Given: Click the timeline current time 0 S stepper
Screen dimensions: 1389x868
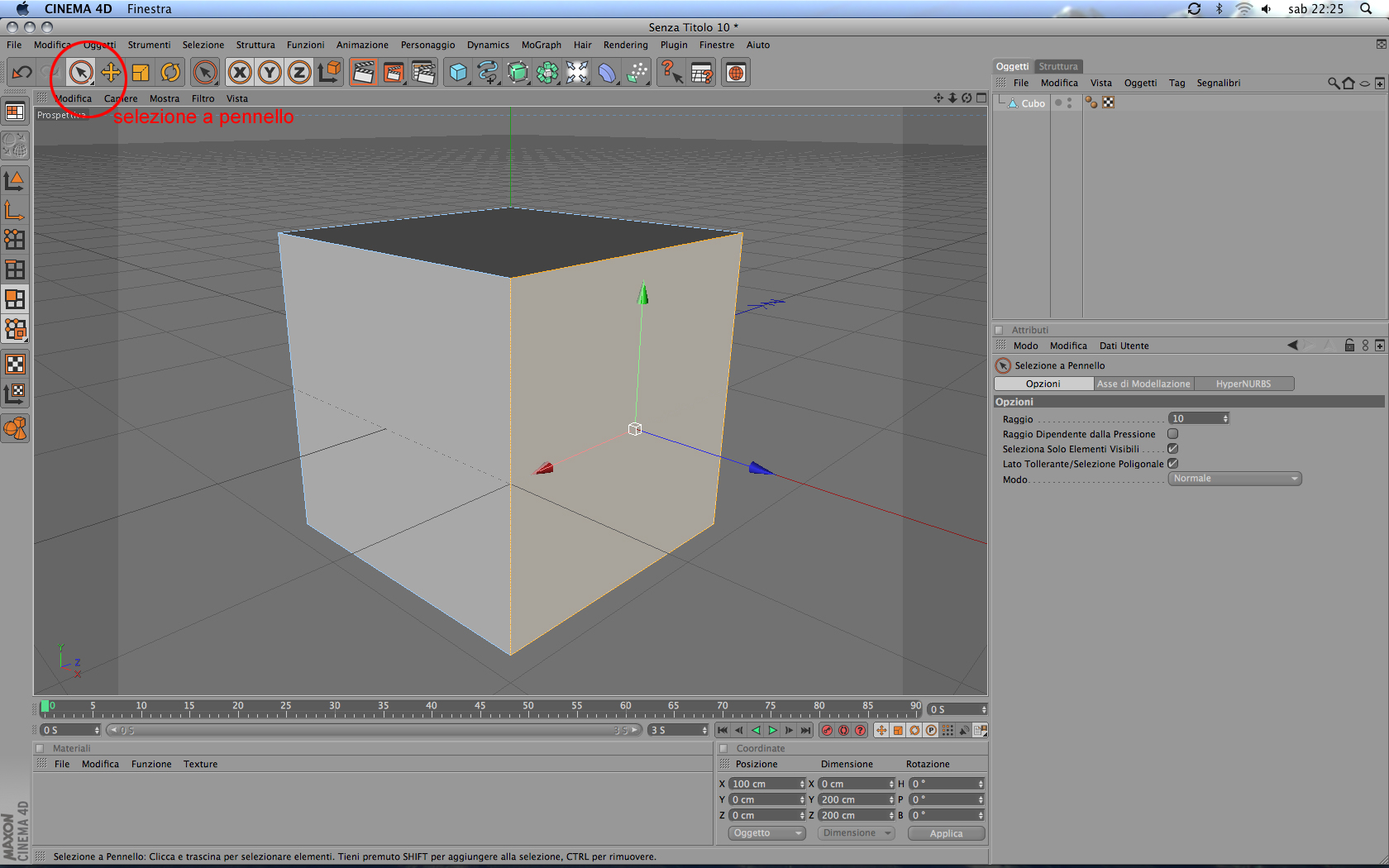Looking at the screenshot, I should 984,709.
